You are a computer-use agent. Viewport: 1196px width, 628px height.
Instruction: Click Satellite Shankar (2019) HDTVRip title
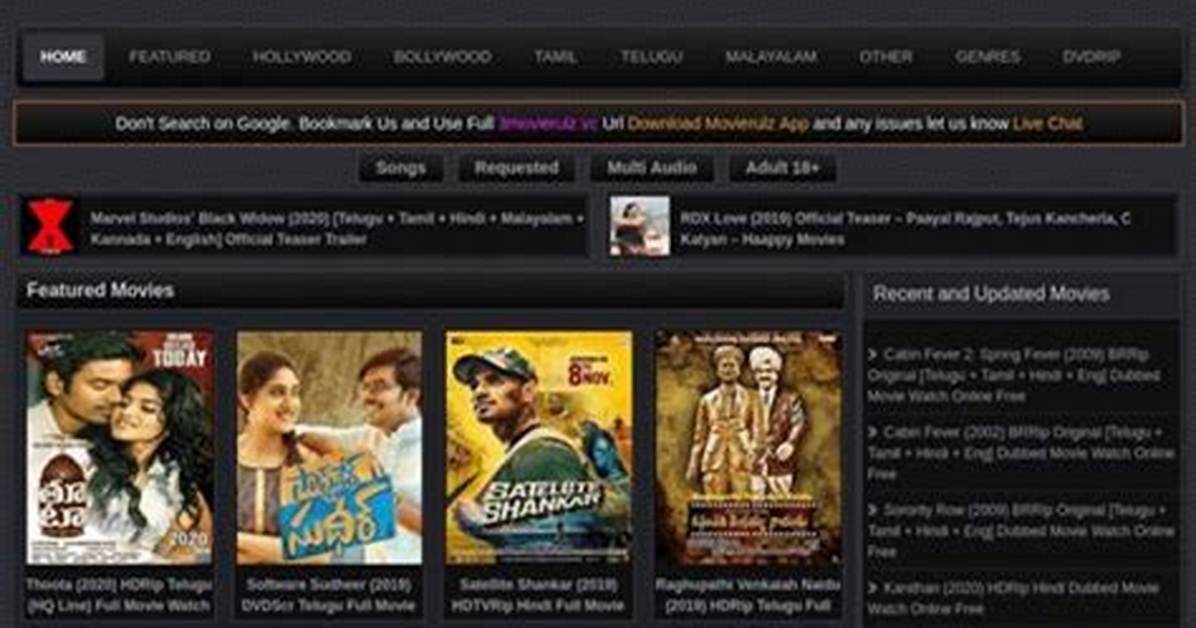point(539,595)
